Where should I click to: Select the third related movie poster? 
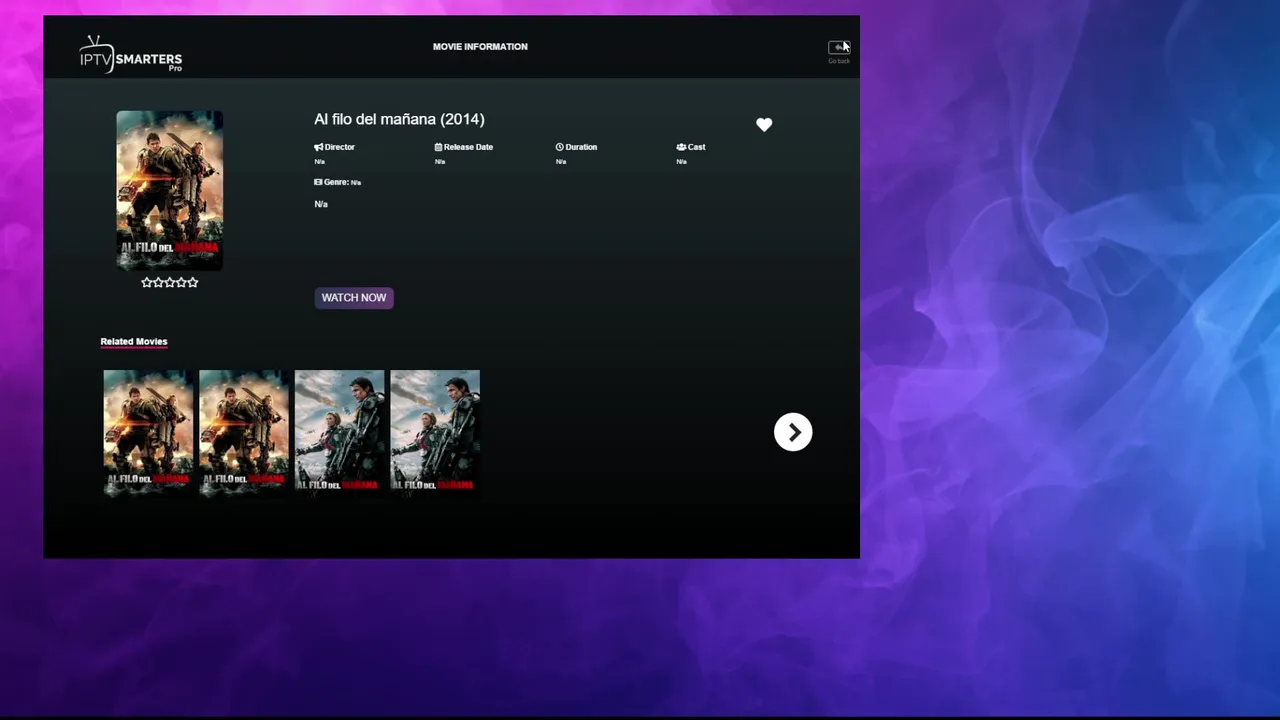[x=340, y=432]
